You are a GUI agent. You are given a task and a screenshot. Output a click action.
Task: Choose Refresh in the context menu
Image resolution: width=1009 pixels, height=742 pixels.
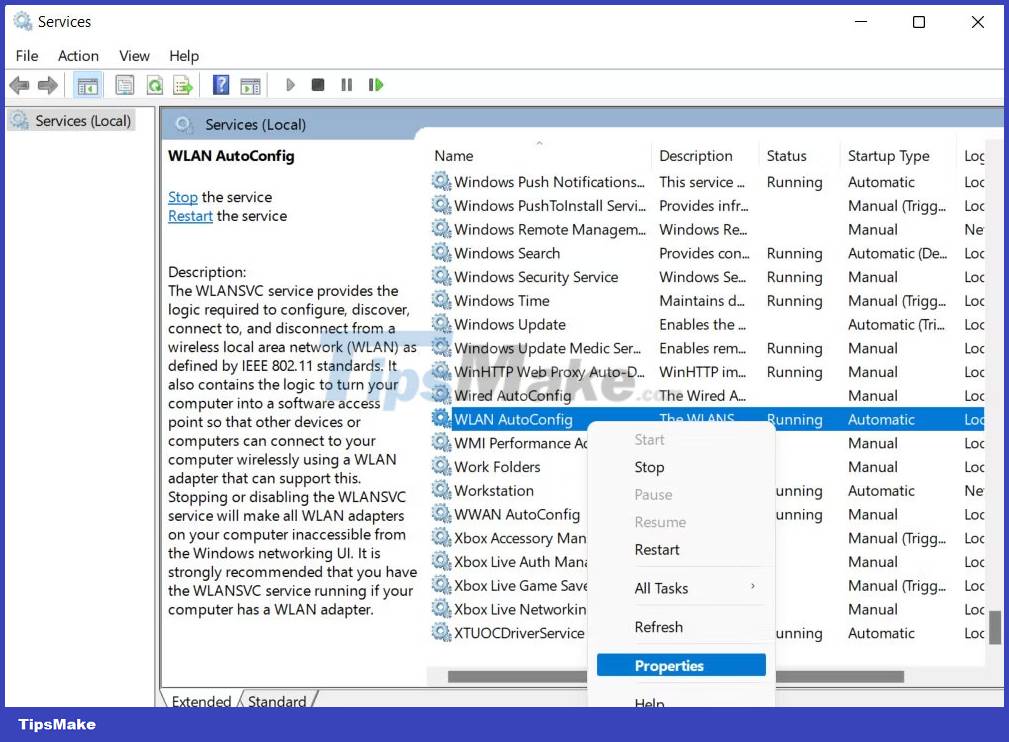pyautogui.click(x=681, y=627)
